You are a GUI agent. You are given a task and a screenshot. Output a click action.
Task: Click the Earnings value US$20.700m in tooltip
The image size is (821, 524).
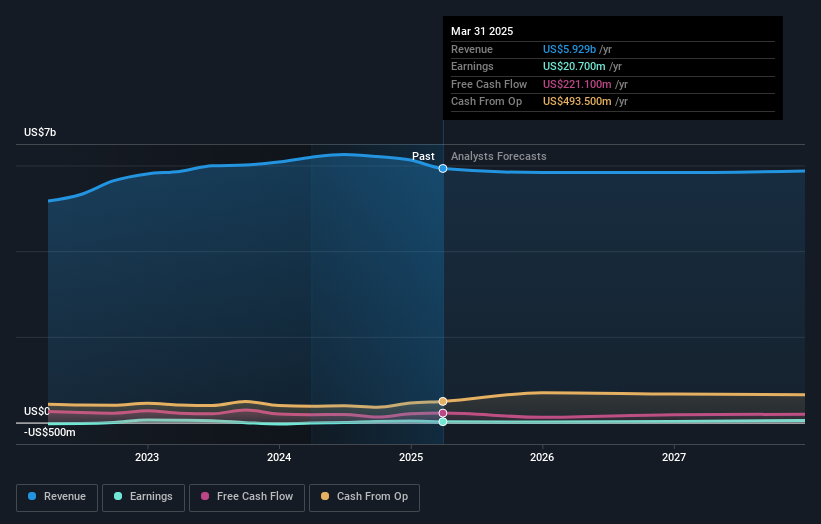(x=574, y=66)
